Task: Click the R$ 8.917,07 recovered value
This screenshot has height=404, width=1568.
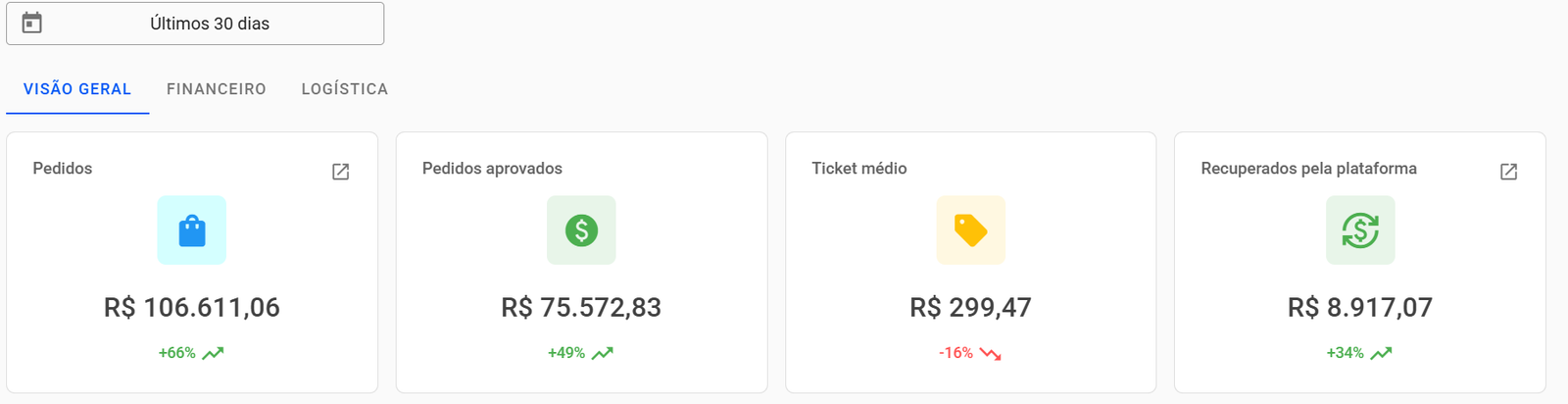Action: coord(1360,308)
